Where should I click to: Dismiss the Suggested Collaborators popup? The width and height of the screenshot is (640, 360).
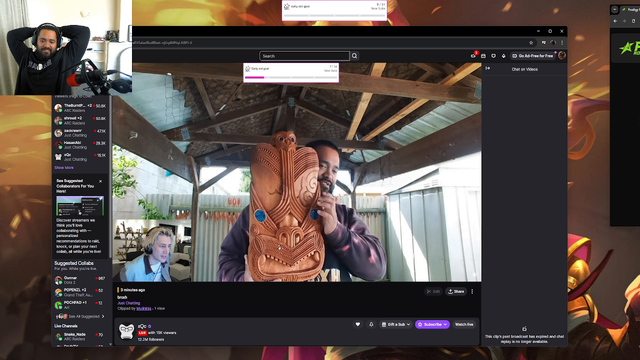point(100,181)
